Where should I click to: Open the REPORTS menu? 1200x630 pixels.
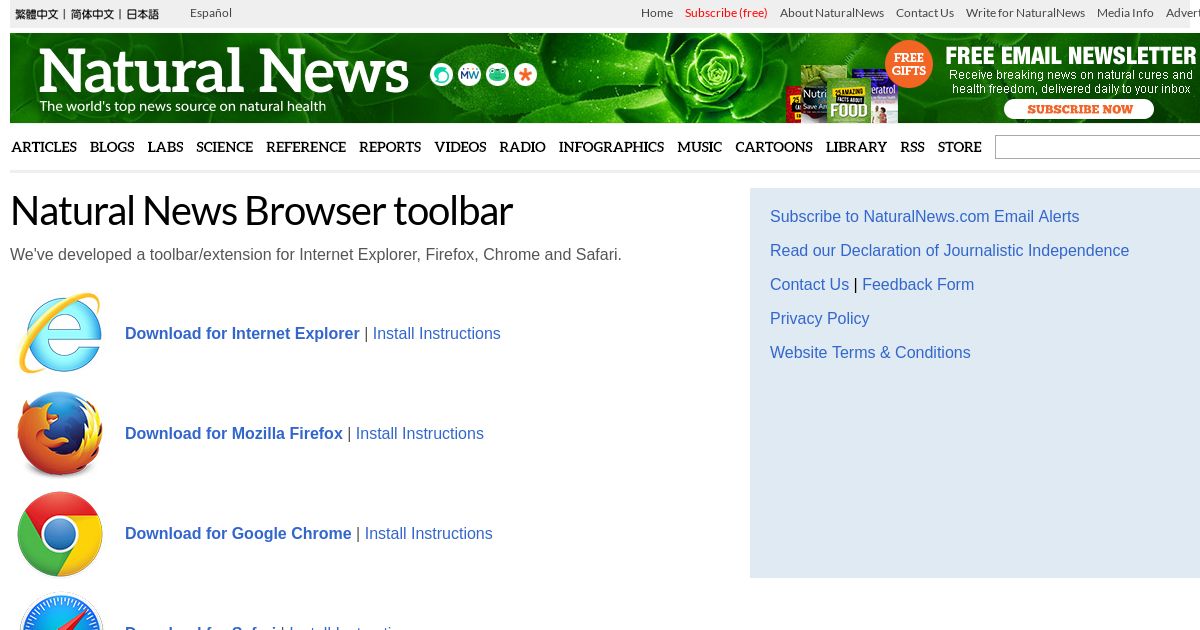pos(390,147)
